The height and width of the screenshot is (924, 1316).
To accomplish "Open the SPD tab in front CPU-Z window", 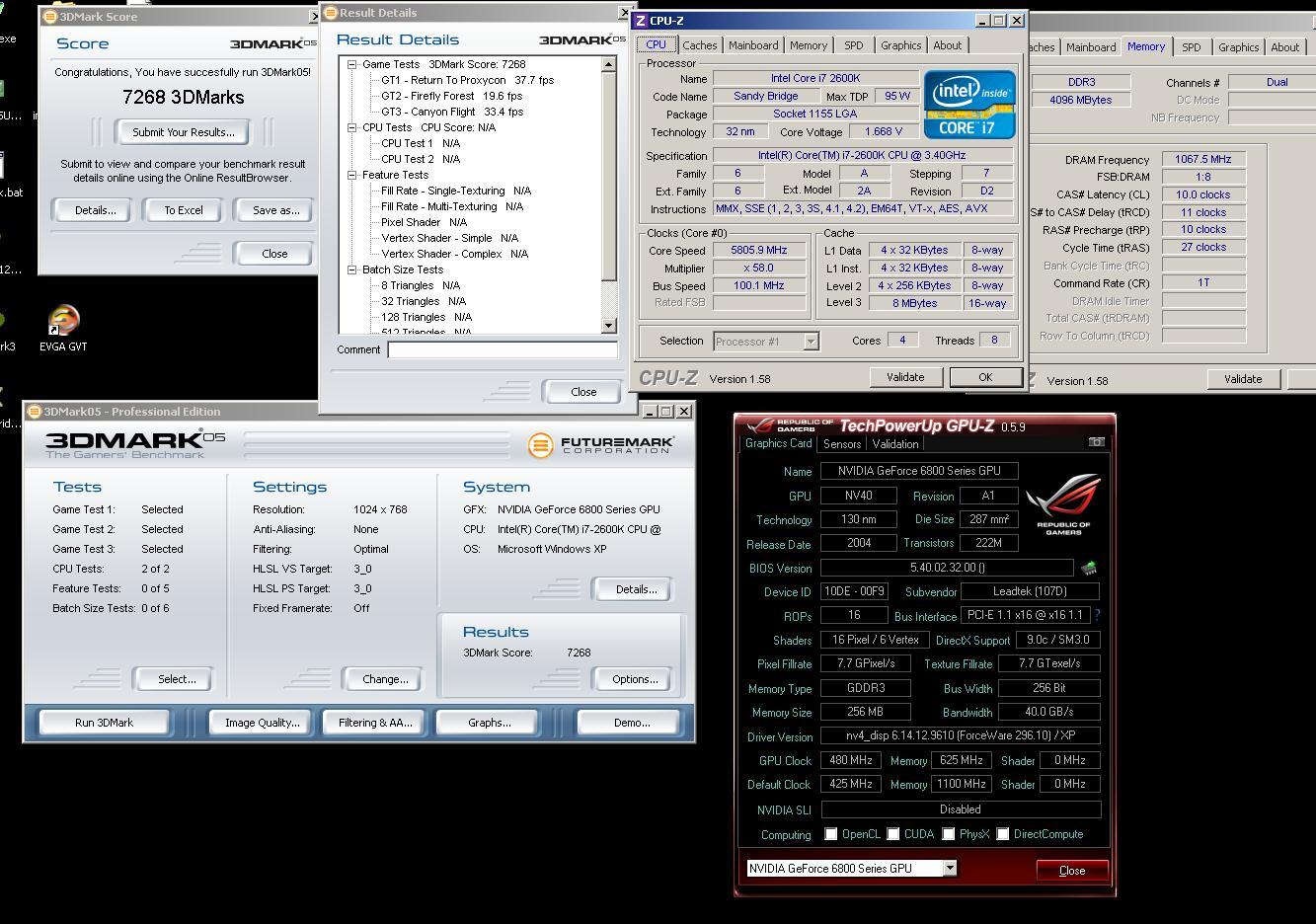I will click(854, 45).
